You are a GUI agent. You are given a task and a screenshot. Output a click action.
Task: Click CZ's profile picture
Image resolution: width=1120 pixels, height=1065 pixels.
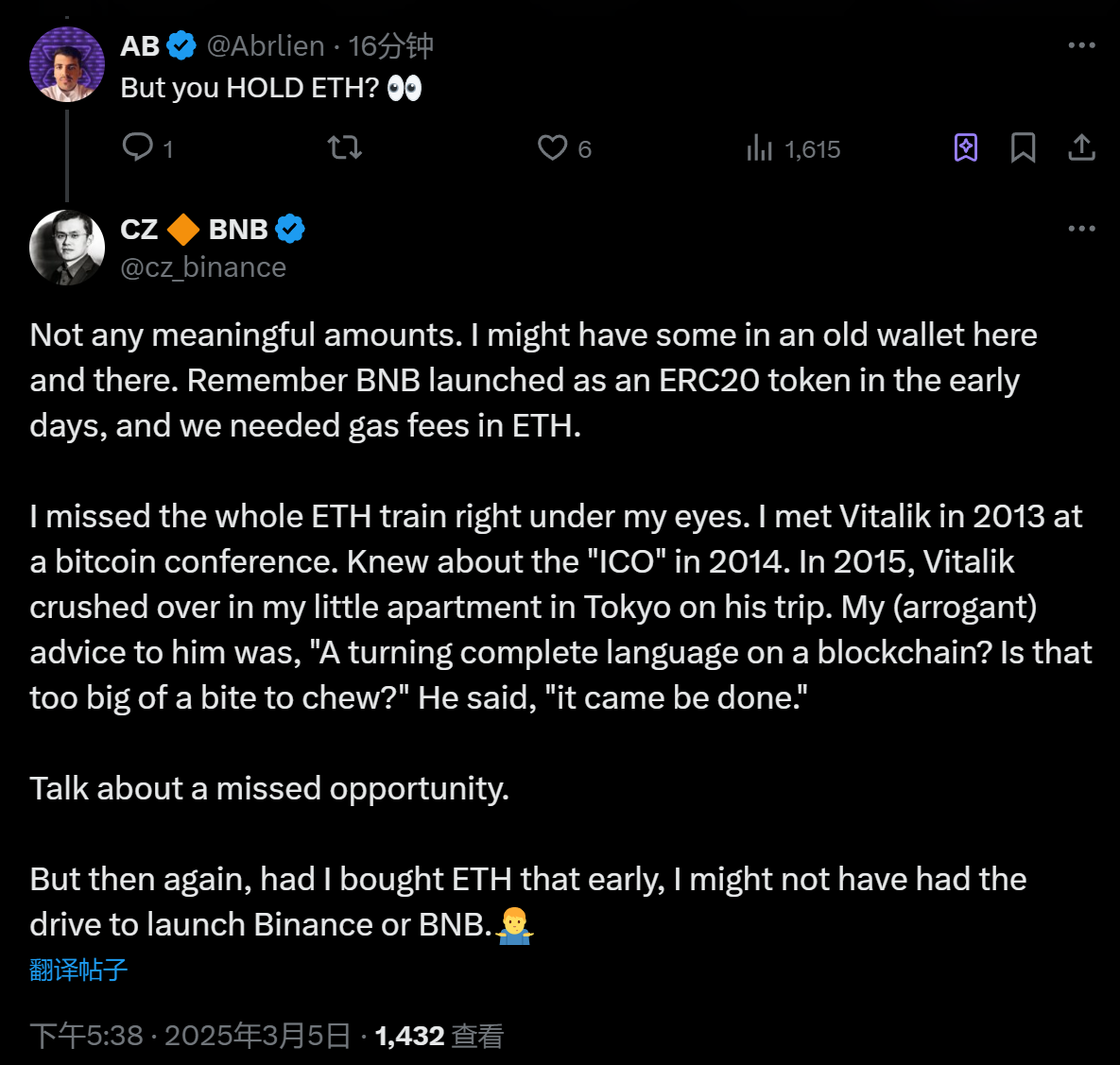tap(66, 248)
